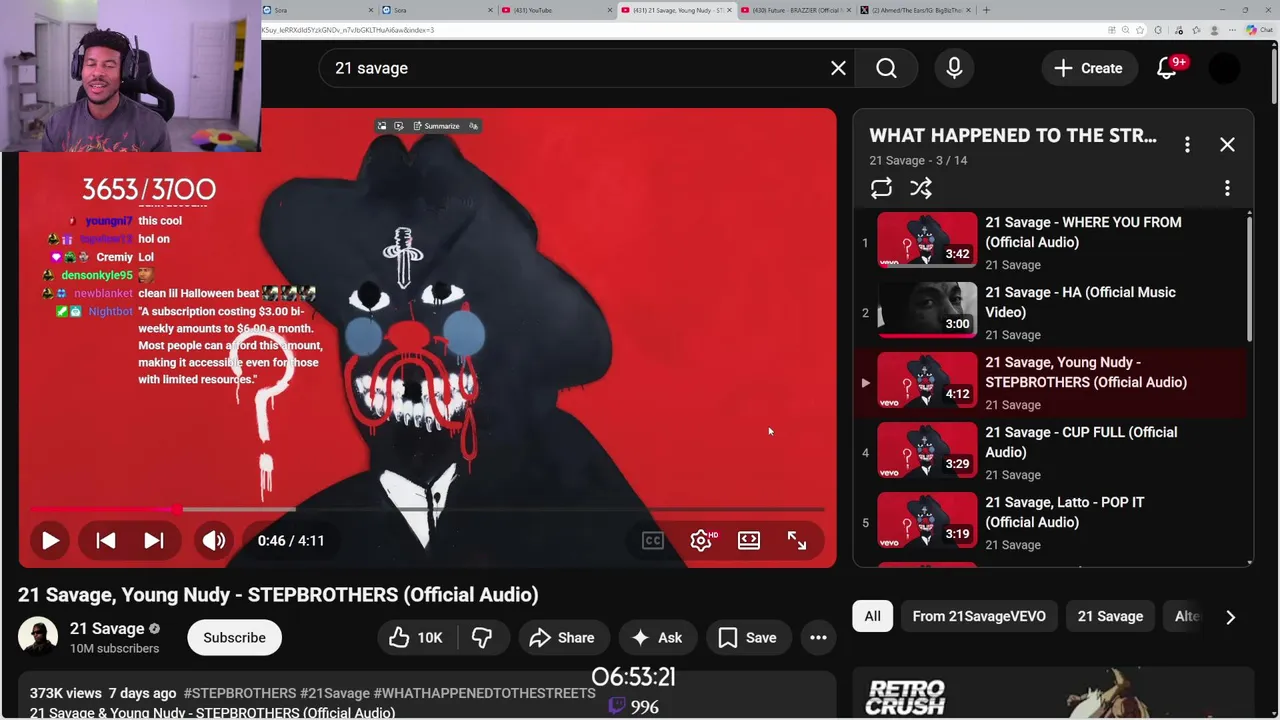This screenshot has height=720, width=1280.
Task: Search with your voice microphone
Action: (x=954, y=68)
